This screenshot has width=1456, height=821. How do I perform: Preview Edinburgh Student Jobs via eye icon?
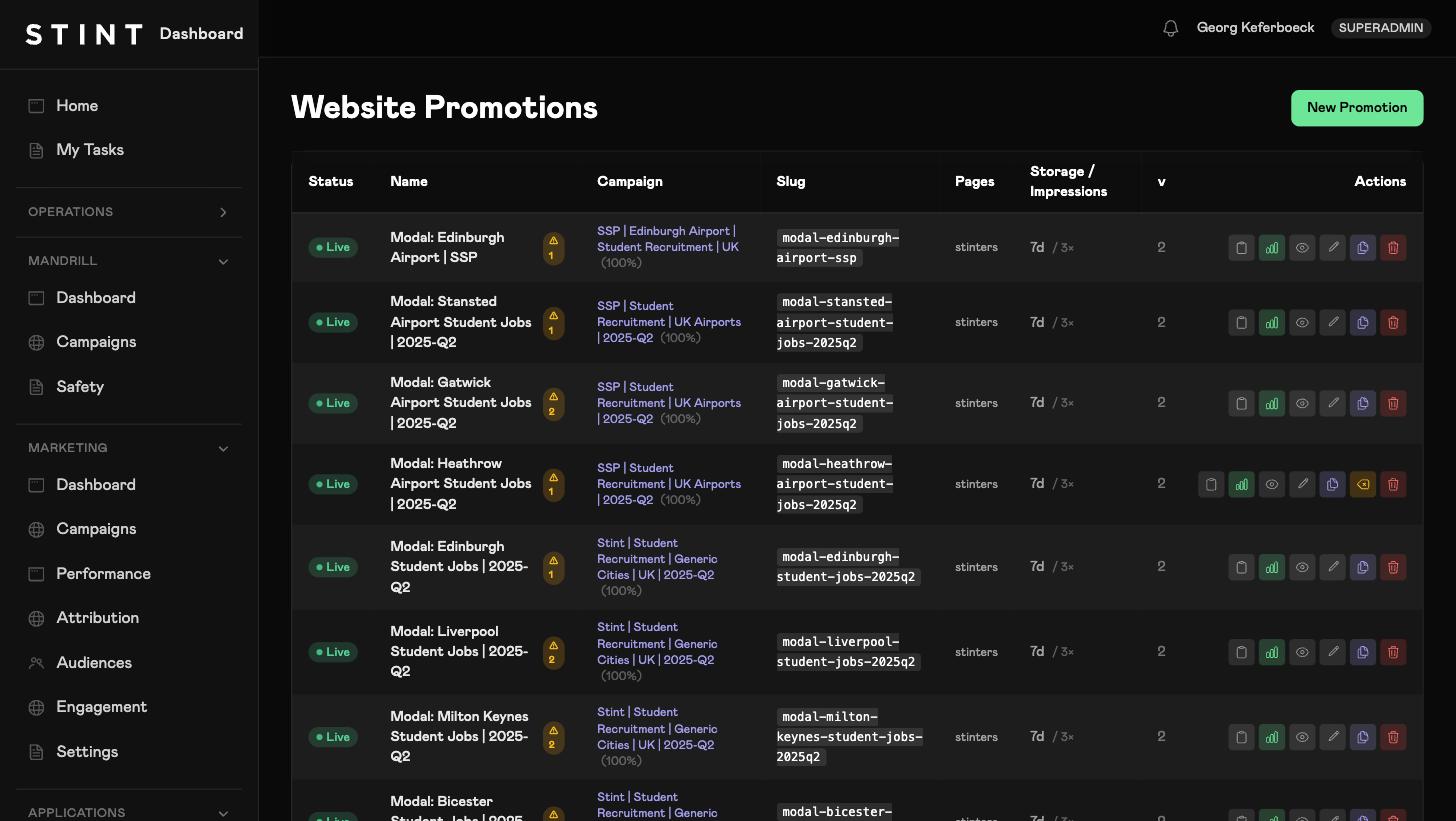click(1302, 568)
